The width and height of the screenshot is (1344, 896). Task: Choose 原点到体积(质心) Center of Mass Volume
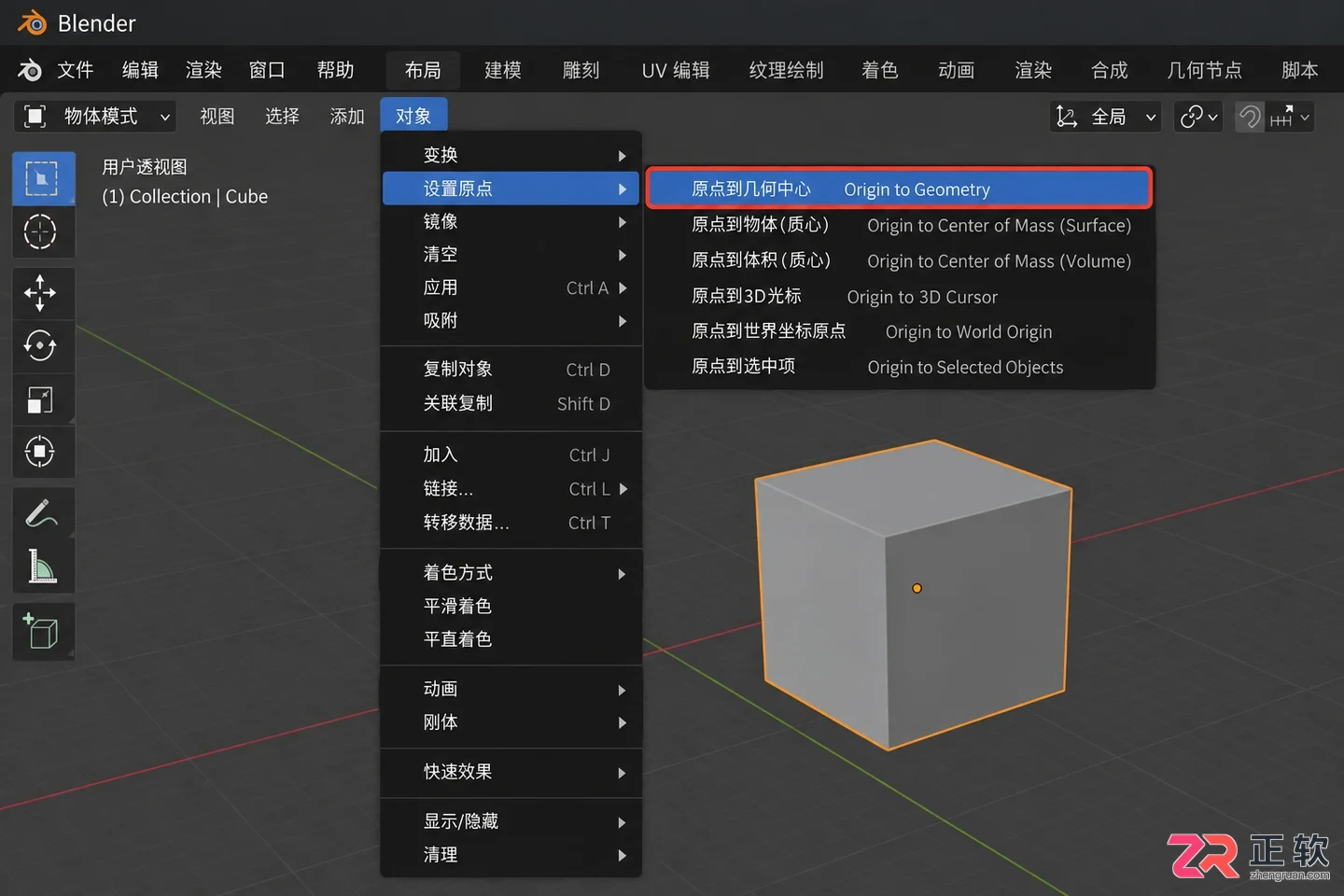pyautogui.click(x=900, y=260)
